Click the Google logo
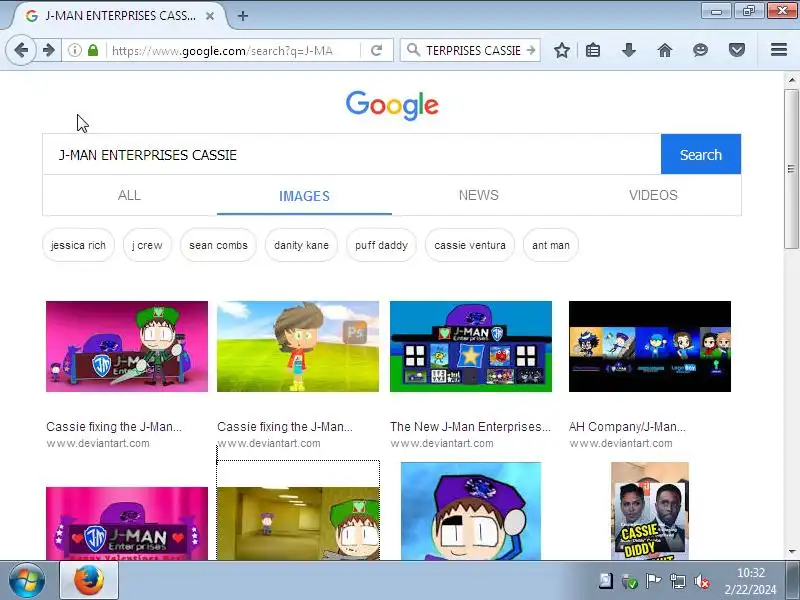Image resolution: width=800 pixels, height=600 pixels. click(x=392, y=105)
